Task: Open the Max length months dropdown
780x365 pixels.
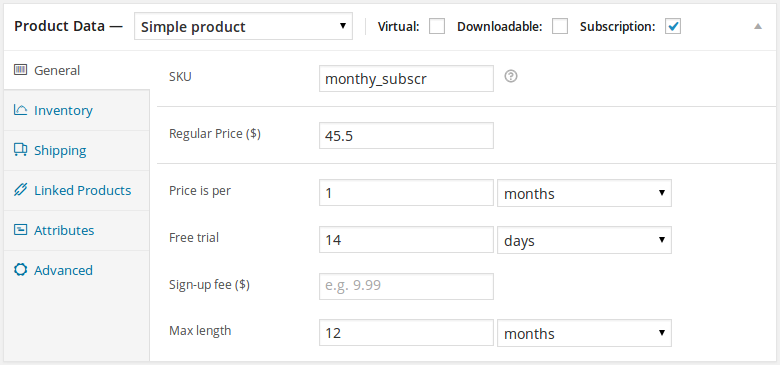Action: (x=585, y=333)
